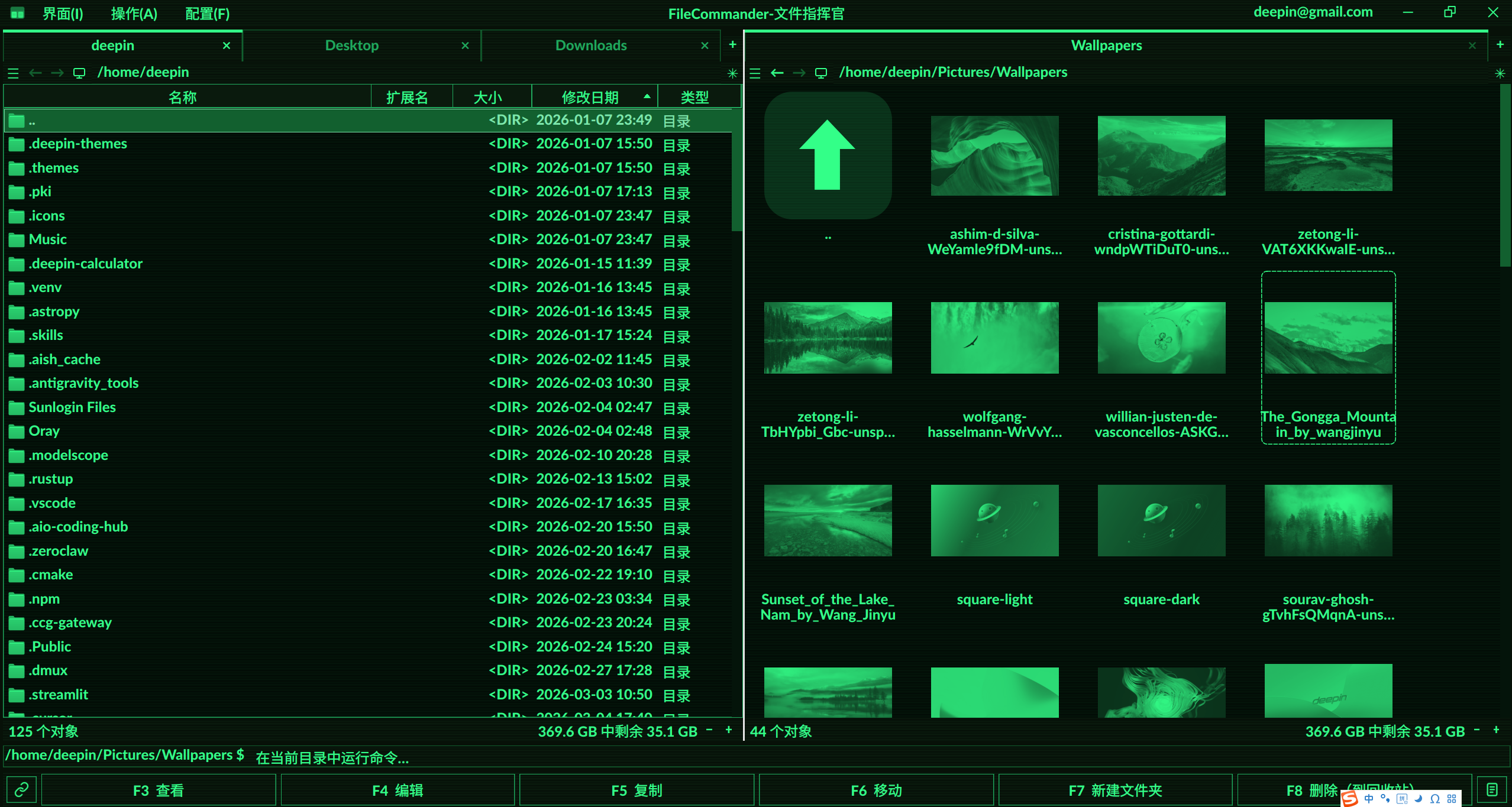This screenshot has width=1512, height=807.
Task: Add new tab in left panel
Action: 732,45
